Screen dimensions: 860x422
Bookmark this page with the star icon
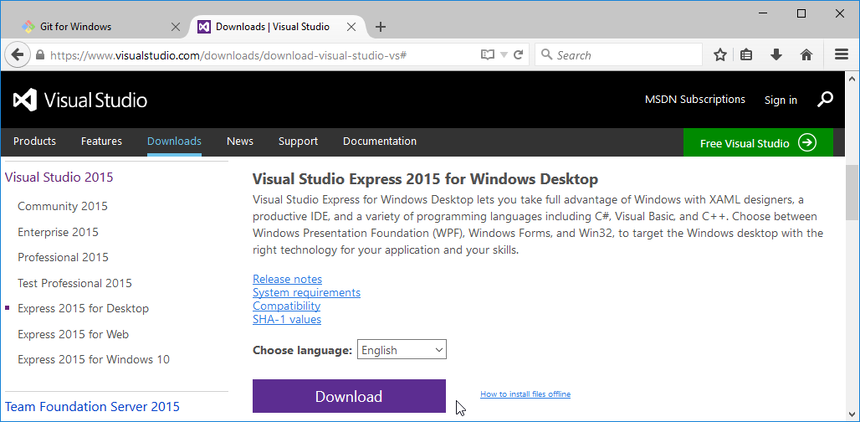[720, 55]
